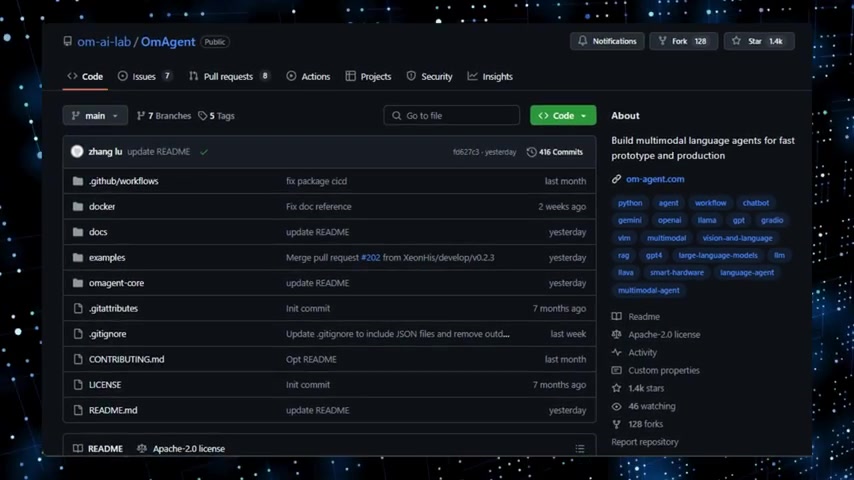This screenshot has height=480, width=854.
Task: Open the Activity sidebar link
Action: pos(635,353)
